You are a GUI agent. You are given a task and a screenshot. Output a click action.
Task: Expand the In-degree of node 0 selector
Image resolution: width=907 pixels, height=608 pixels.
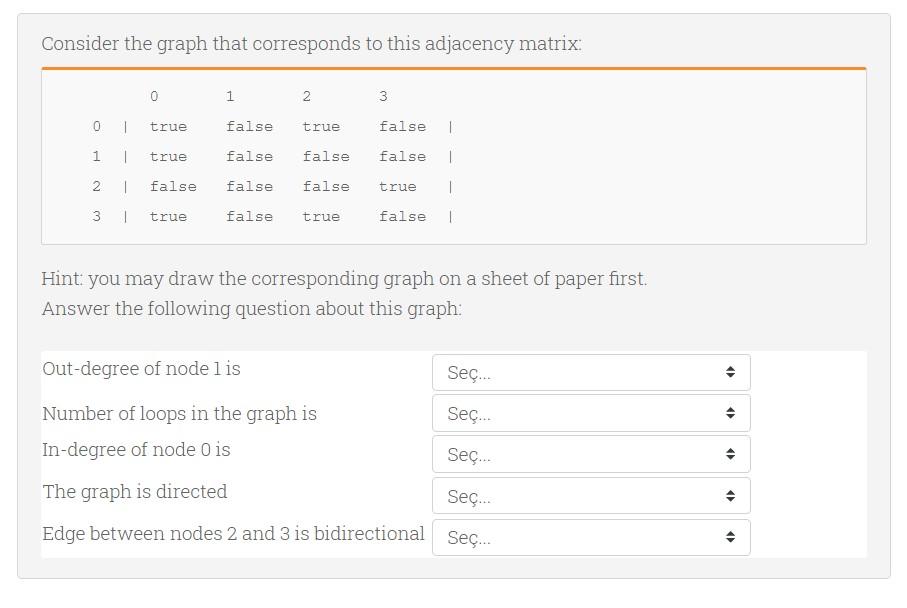590,454
